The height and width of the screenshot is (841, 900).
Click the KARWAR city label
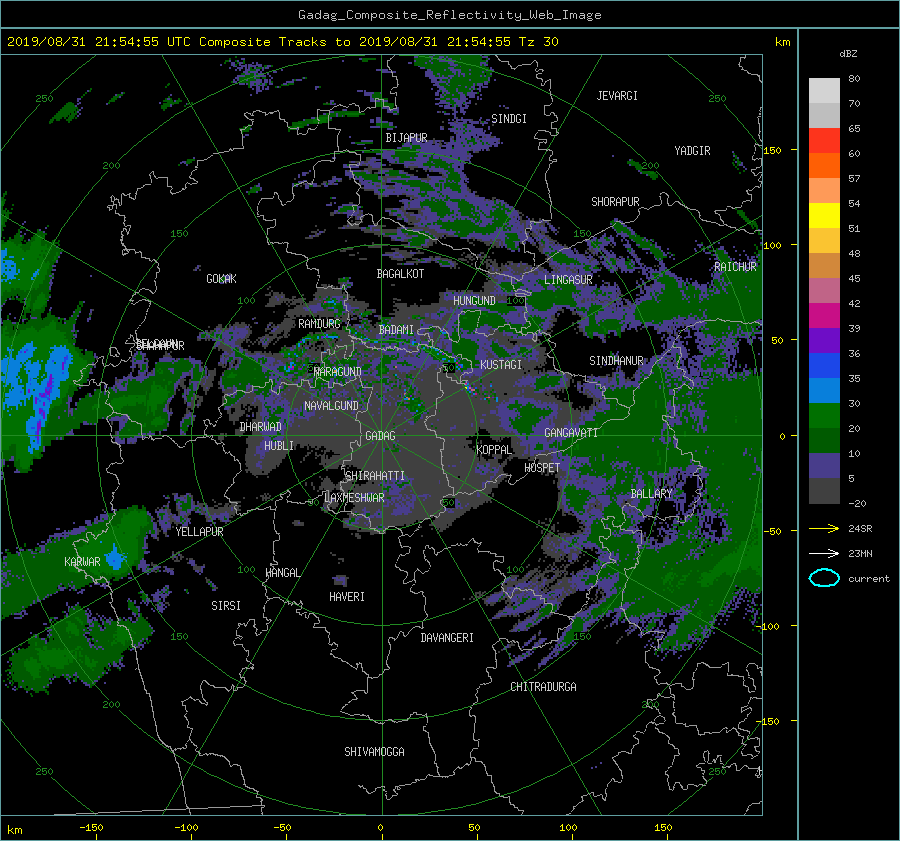(x=82, y=561)
